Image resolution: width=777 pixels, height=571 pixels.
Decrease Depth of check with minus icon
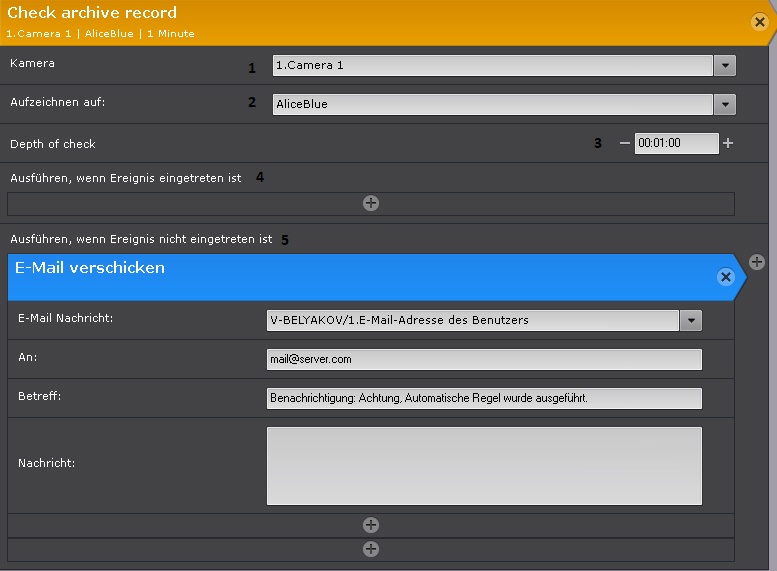[x=625, y=143]
